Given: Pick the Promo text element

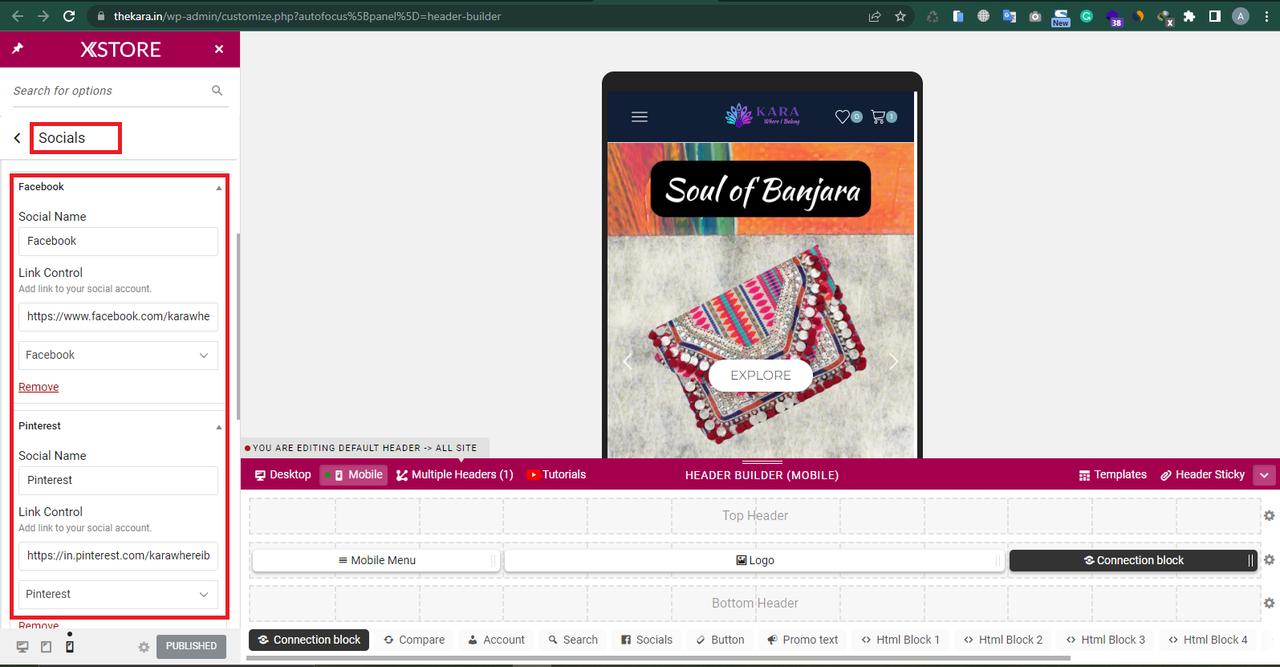Looking at the screenshot, I should tap(802, 640).
